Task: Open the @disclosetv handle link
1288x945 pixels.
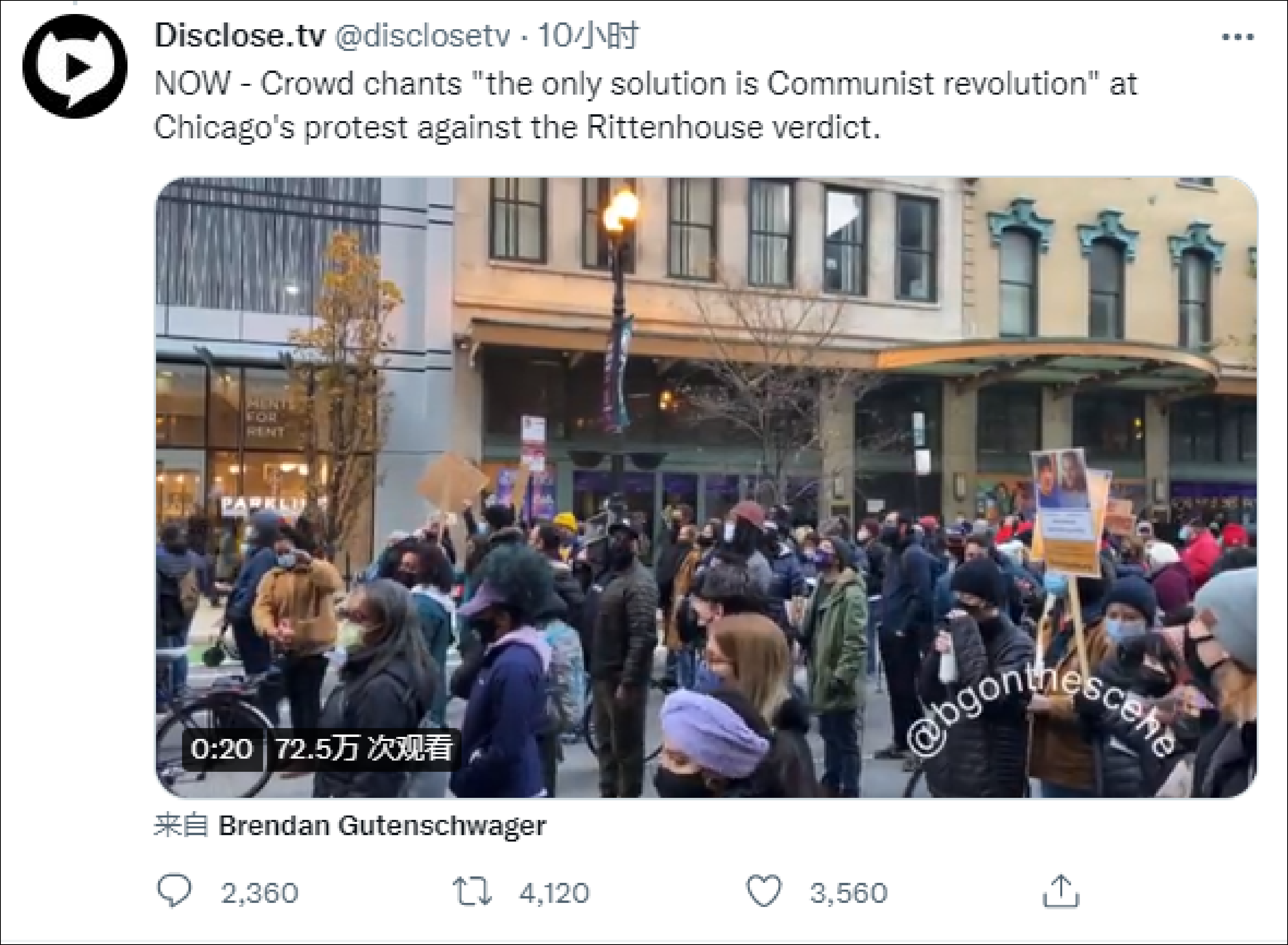Action: 422,36
